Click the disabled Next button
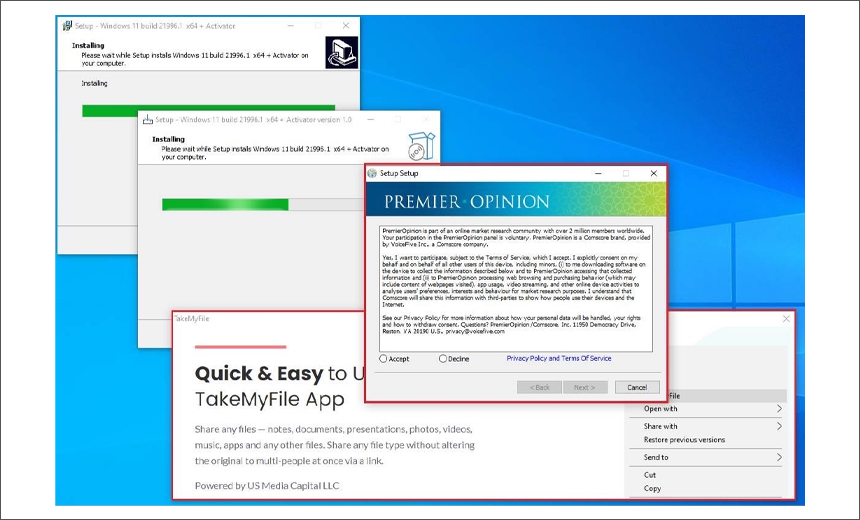860x520 pixels. pyautogui.click(x=585, y=387)
